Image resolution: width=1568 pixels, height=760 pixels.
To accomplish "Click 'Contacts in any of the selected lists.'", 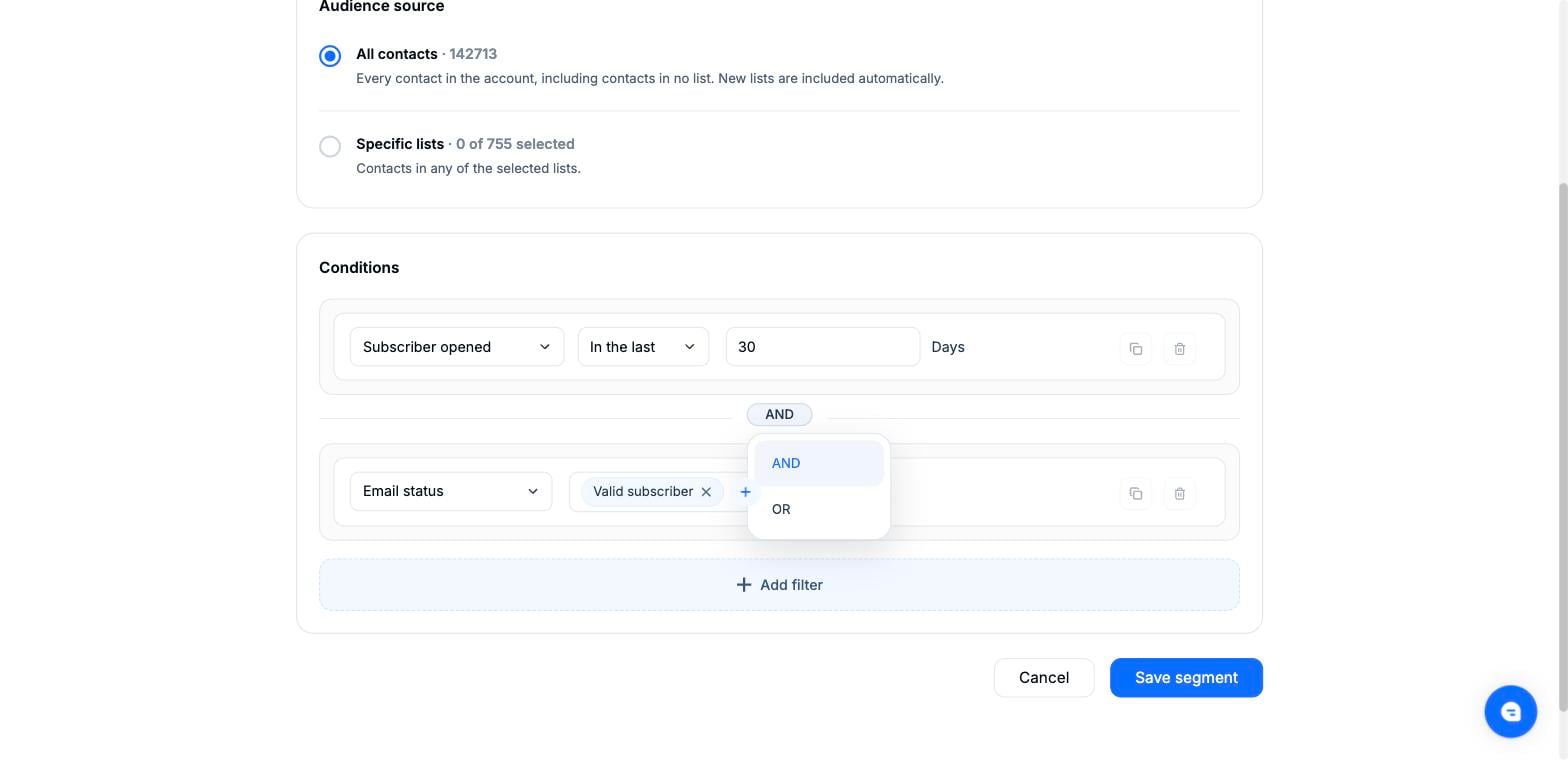I will coord(468,168).
